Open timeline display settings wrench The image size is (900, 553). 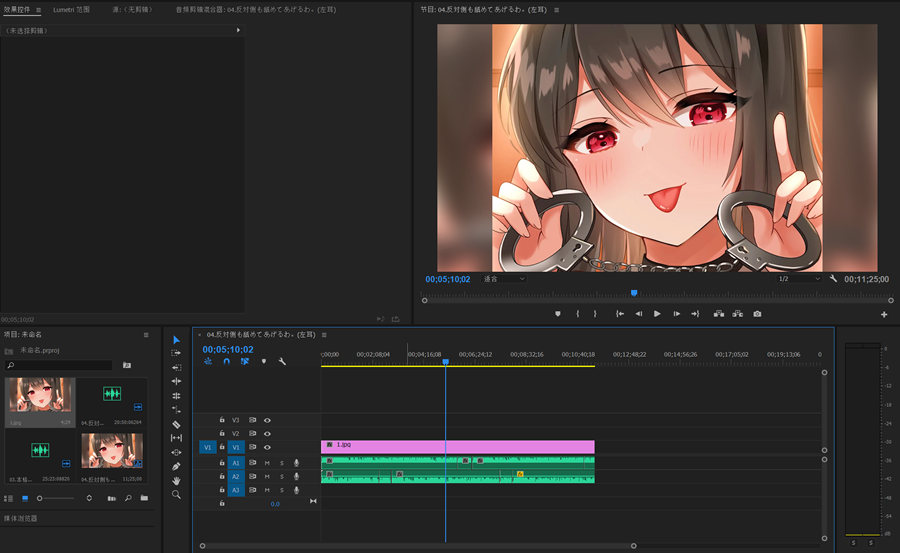(282, 362)
